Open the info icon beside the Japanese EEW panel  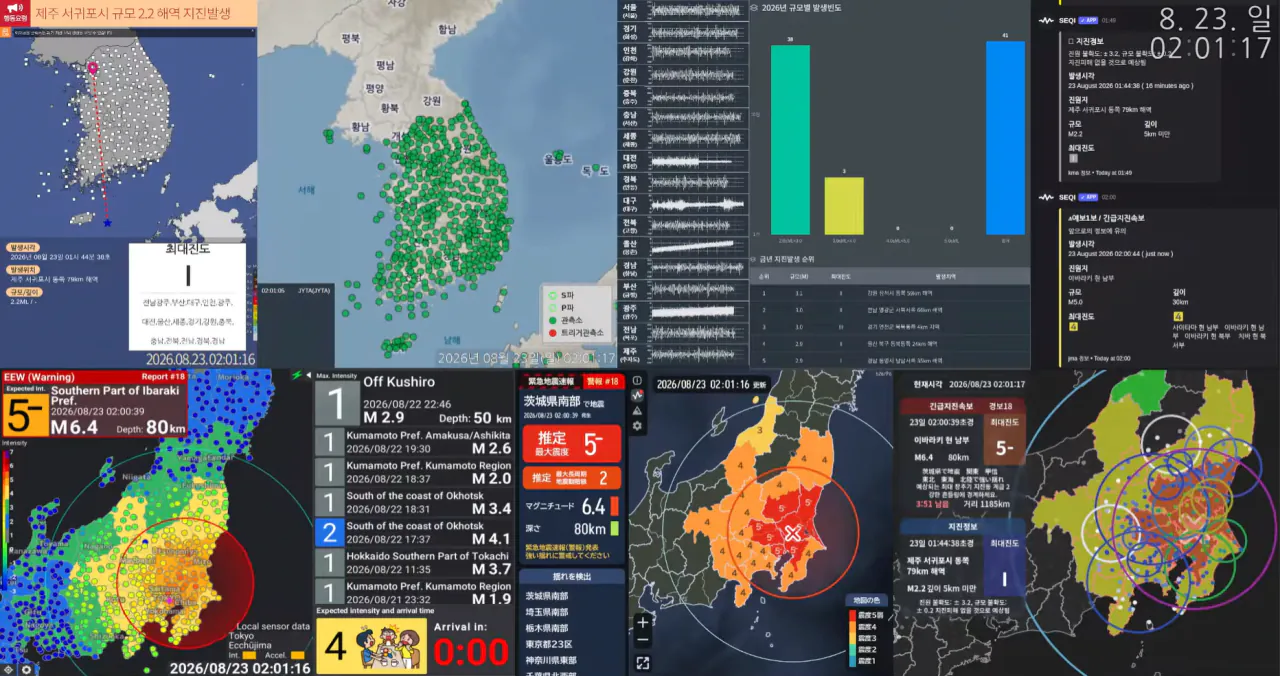pyautogui.click(x=637, y=380)
